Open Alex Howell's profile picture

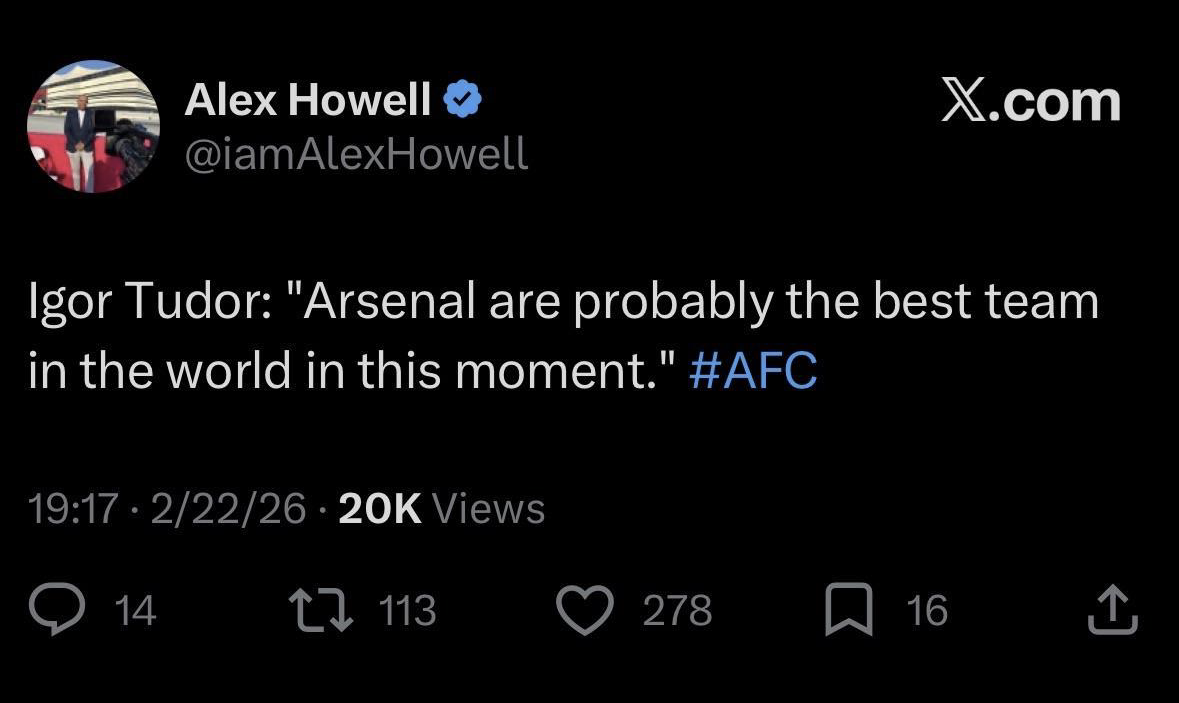tap(93, 126)
